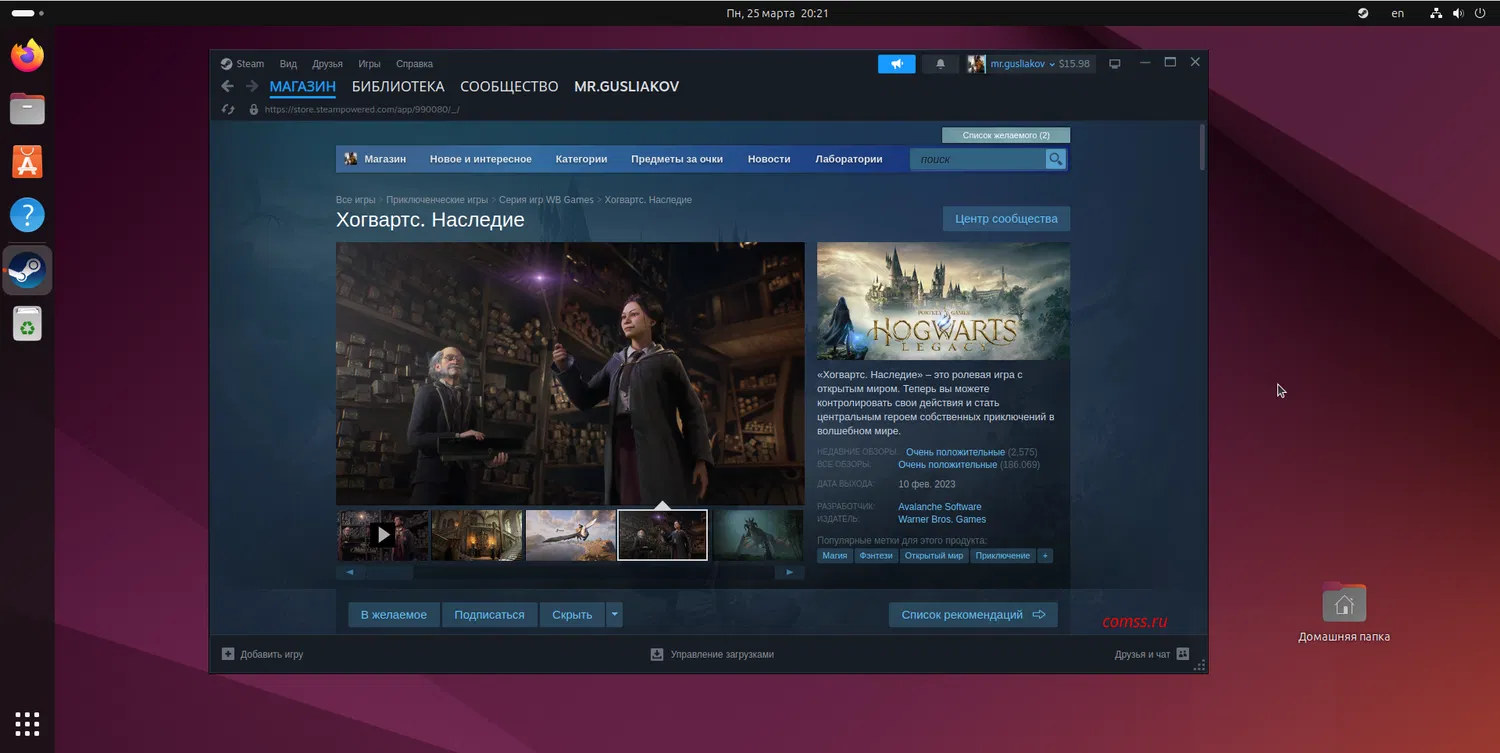Open Список рекомендаций
The width and height of the screenshot is (1500, 753).
(973, 615)
